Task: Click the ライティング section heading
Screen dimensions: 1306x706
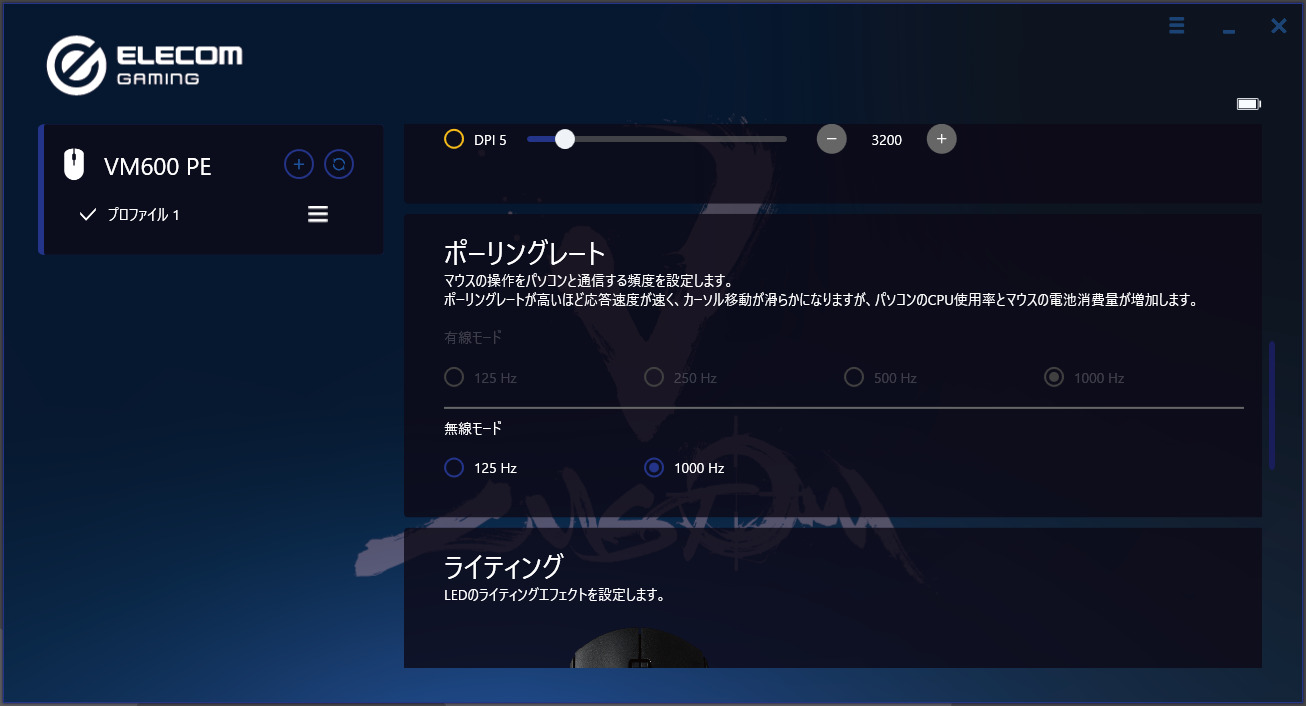Action: point(503,567)
